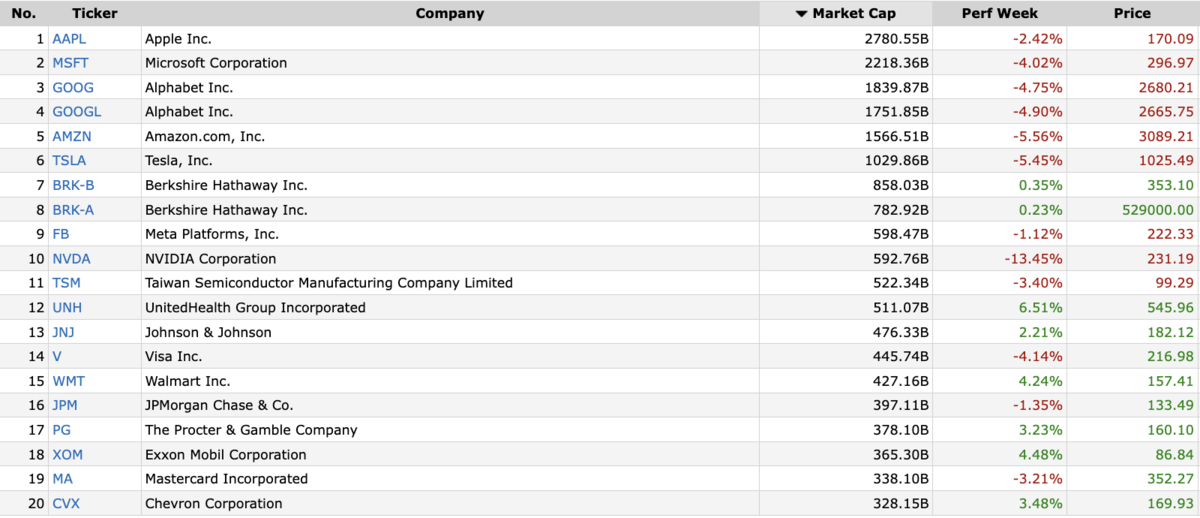Sort table by Market Cap column header
The height and width of the screenshot is (518, 1200).
coord(845,13)
